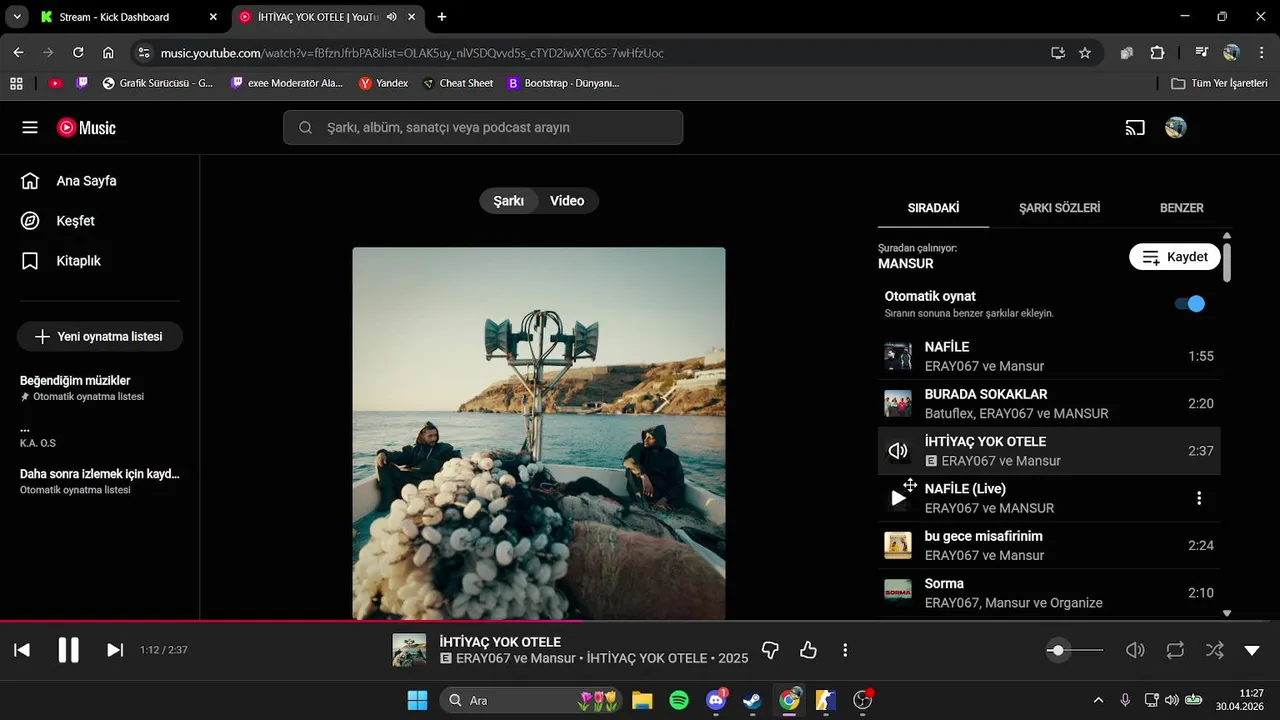Viewport: 1280px width, 720px height.
Task: Focus the song search field
Action: tap(483, 128)
